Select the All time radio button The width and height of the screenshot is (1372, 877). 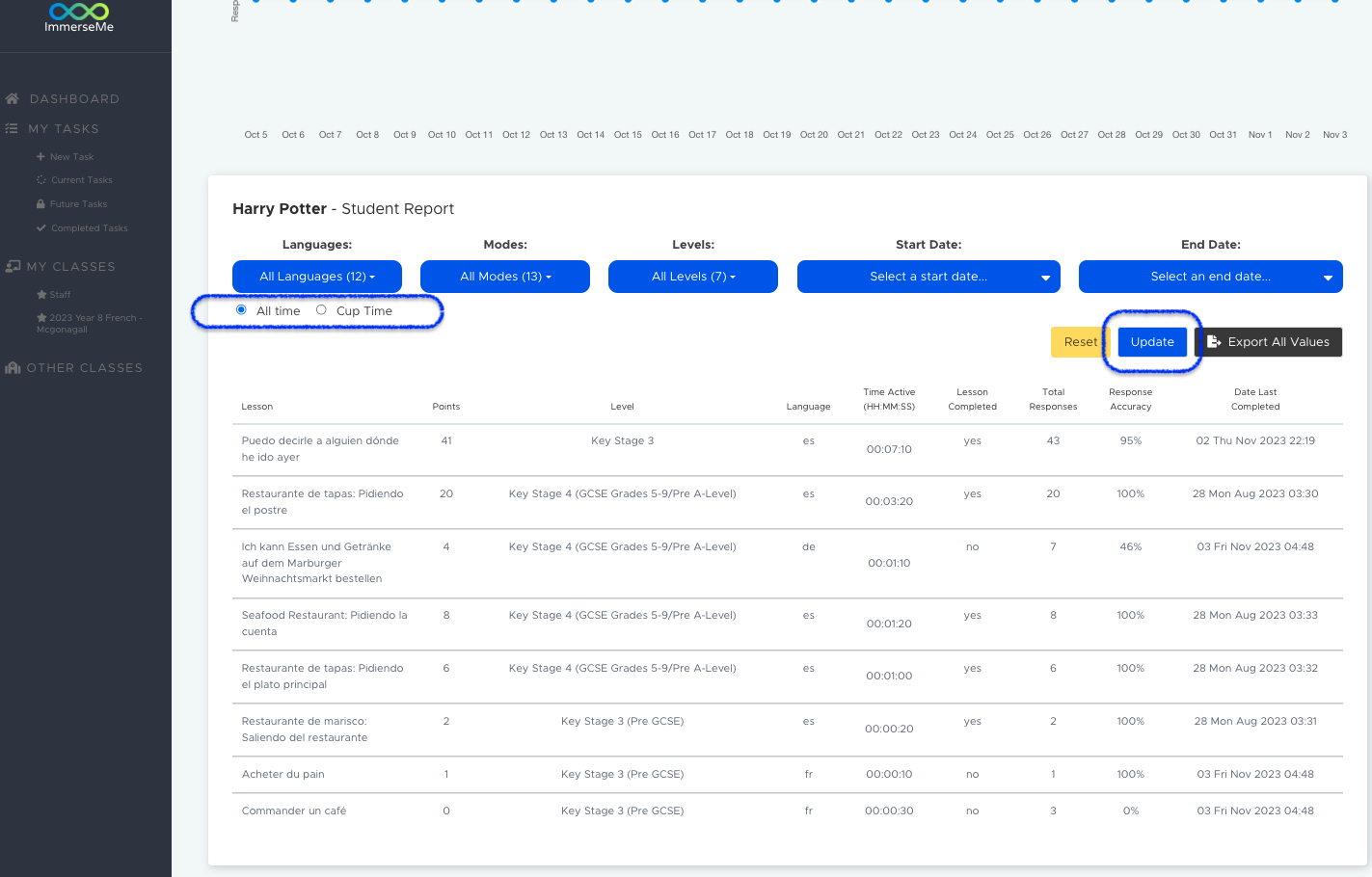click(x=241, y=310)
